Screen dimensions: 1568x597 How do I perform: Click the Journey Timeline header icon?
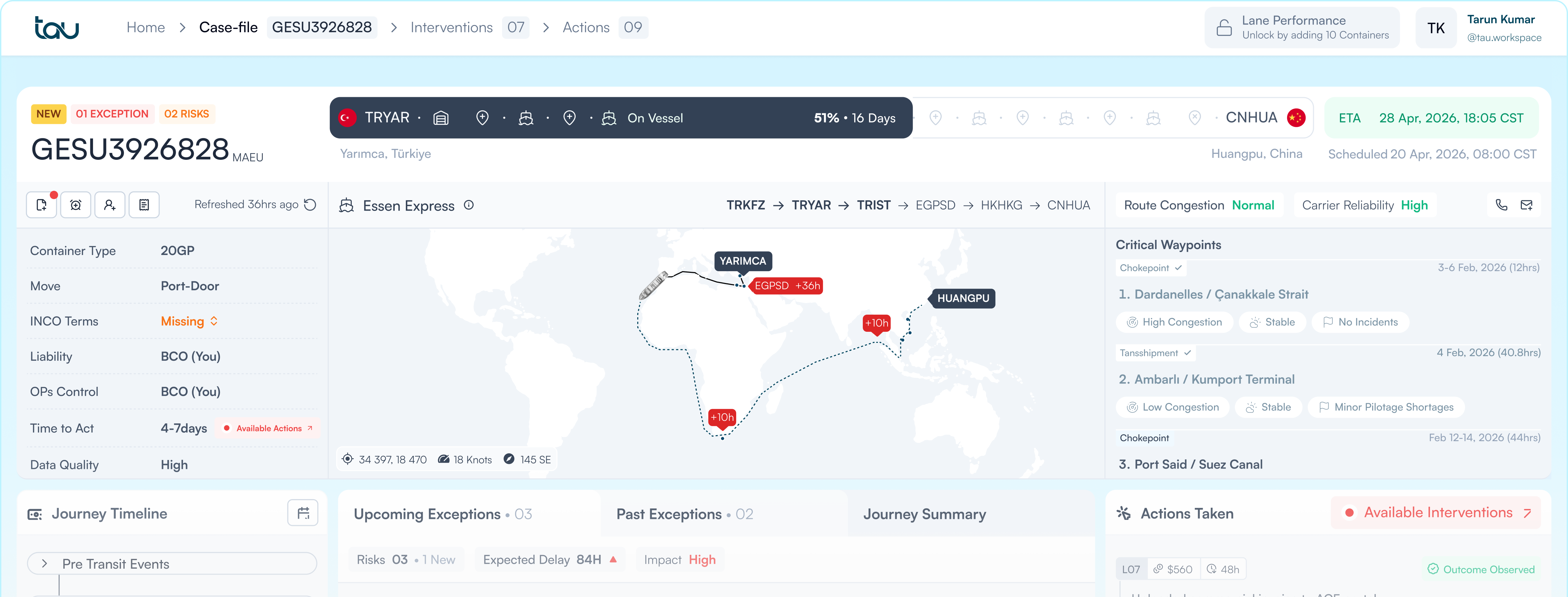pyautogui.click(x=35, y=514)
